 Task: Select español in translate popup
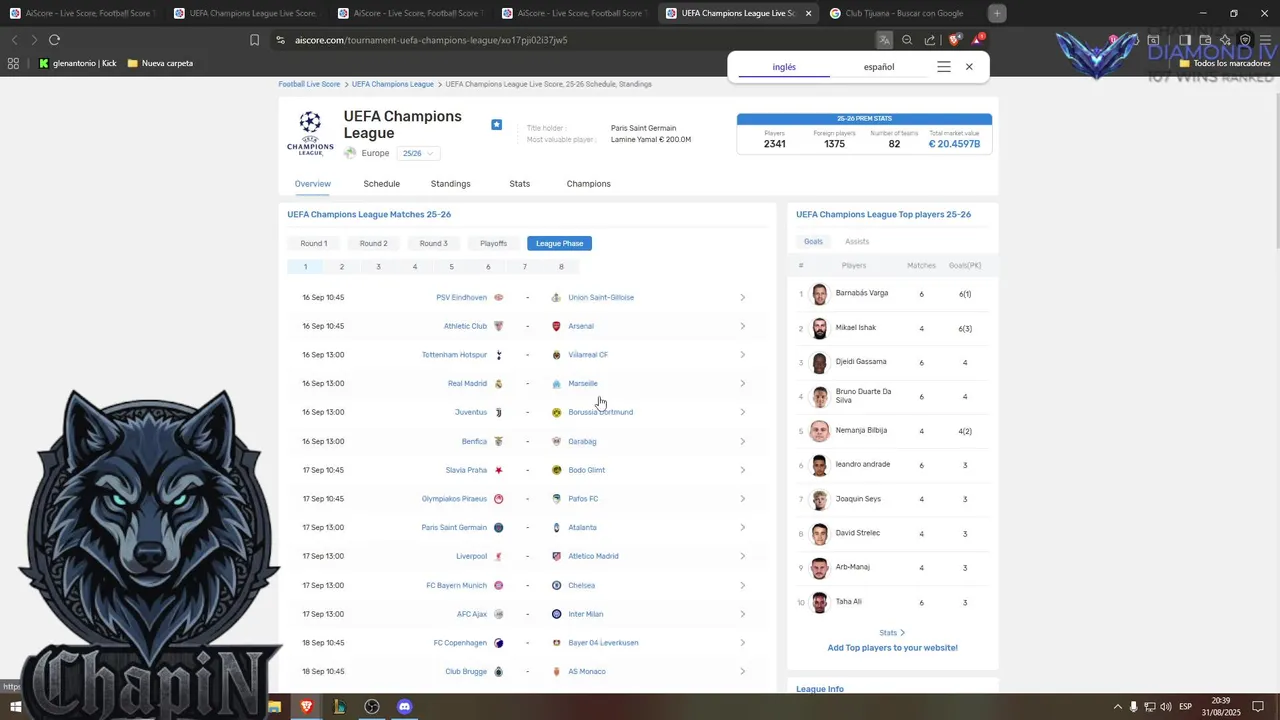[x=878, y=67]
